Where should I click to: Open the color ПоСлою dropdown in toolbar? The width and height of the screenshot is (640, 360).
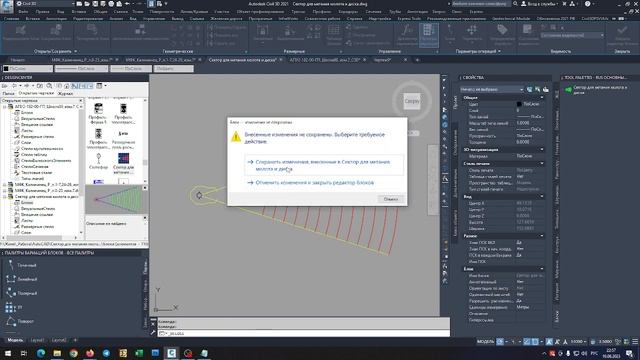tap(28, 69)
